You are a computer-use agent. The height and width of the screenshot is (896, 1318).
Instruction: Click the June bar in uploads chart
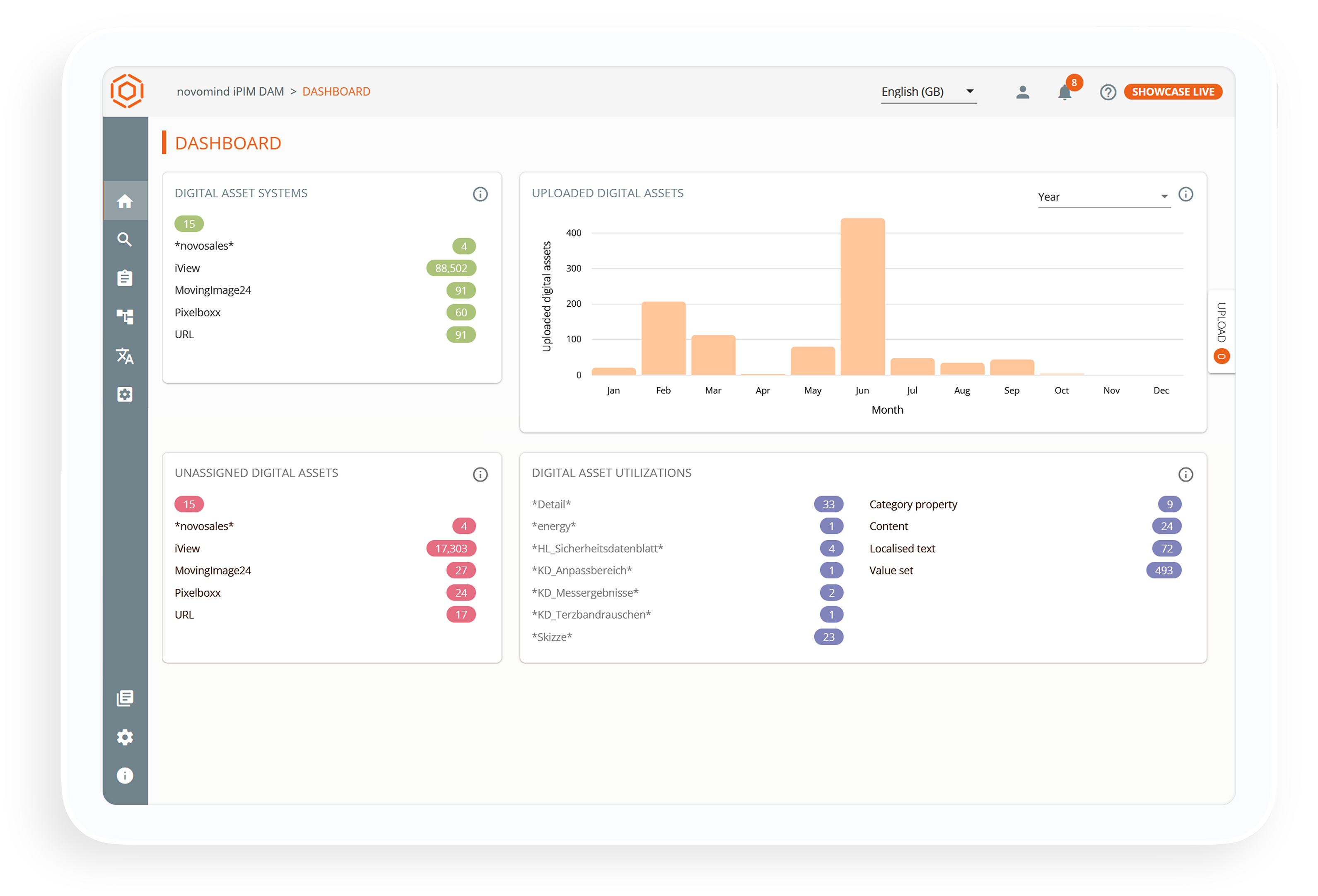[862, 296]
